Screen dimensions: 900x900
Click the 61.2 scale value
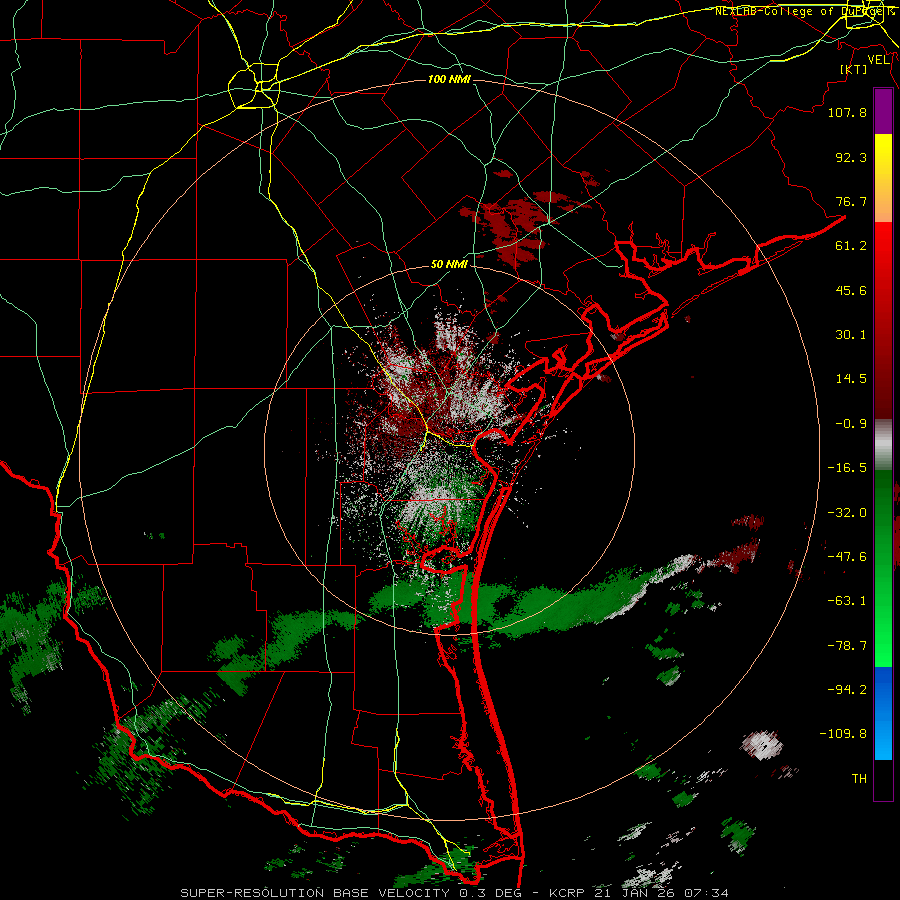coord(851,246)
